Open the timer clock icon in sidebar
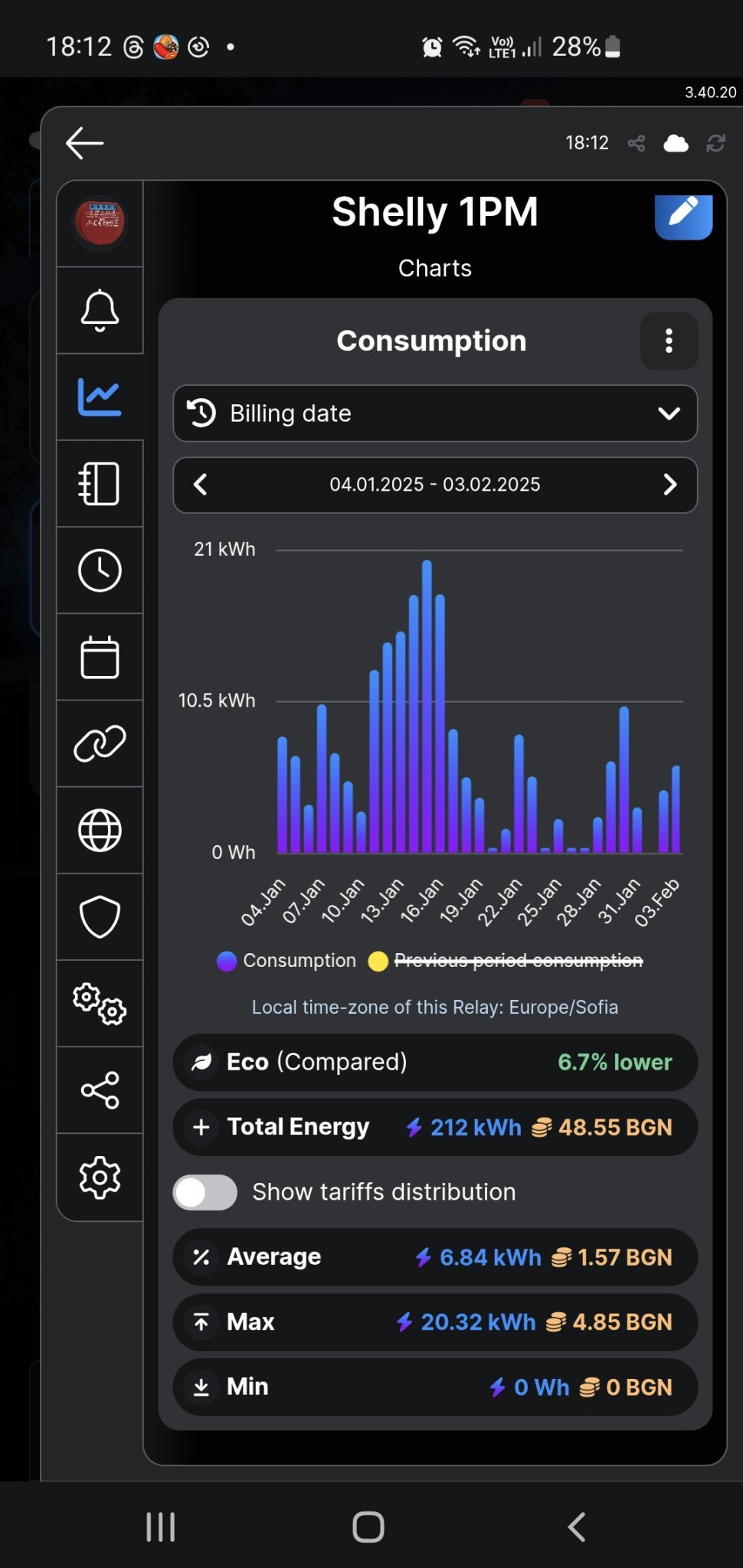Viewport: 743px width, 1568px height. pyautogui.click(x=100, y=570)
